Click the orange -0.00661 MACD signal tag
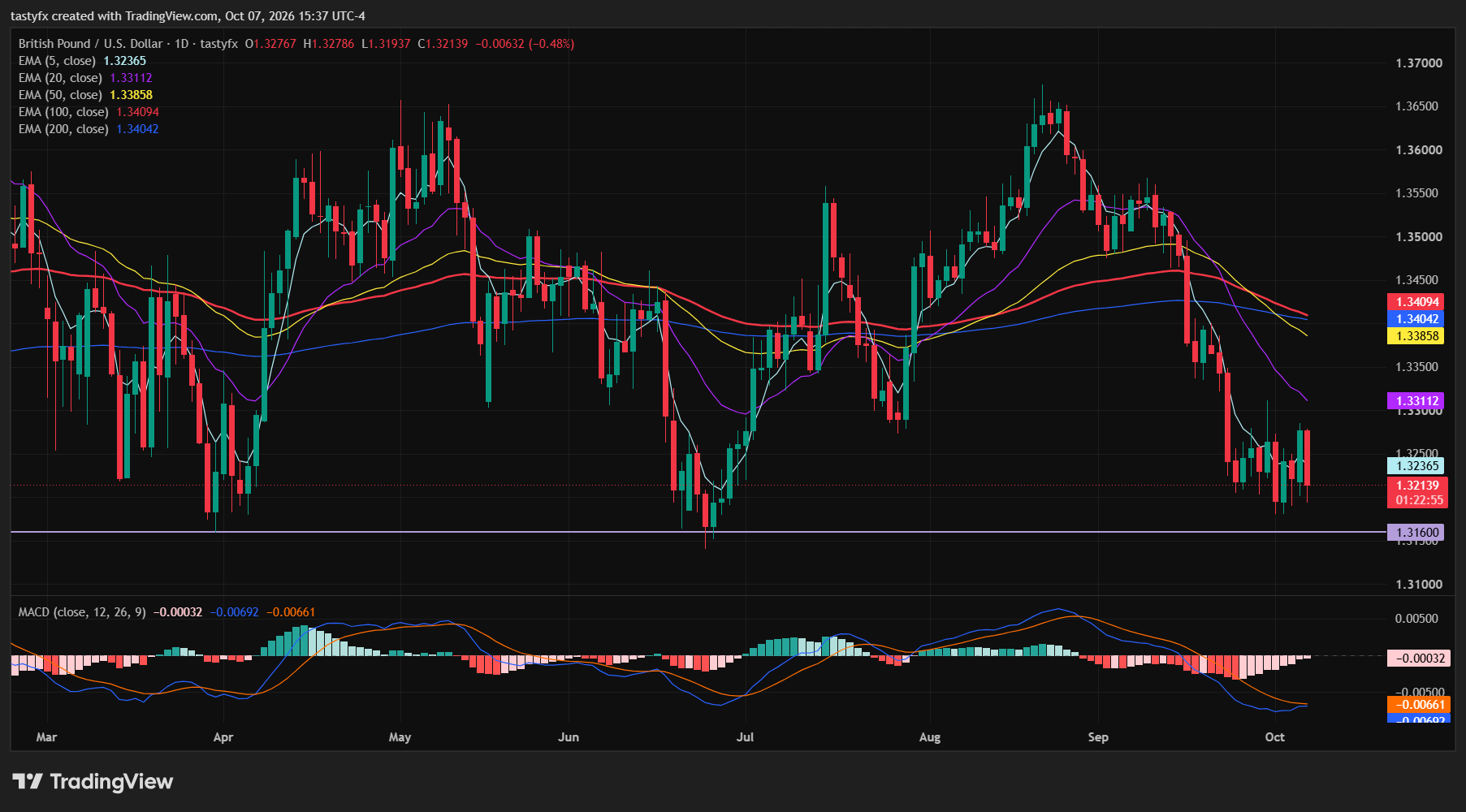 [x=1418, y=705]
